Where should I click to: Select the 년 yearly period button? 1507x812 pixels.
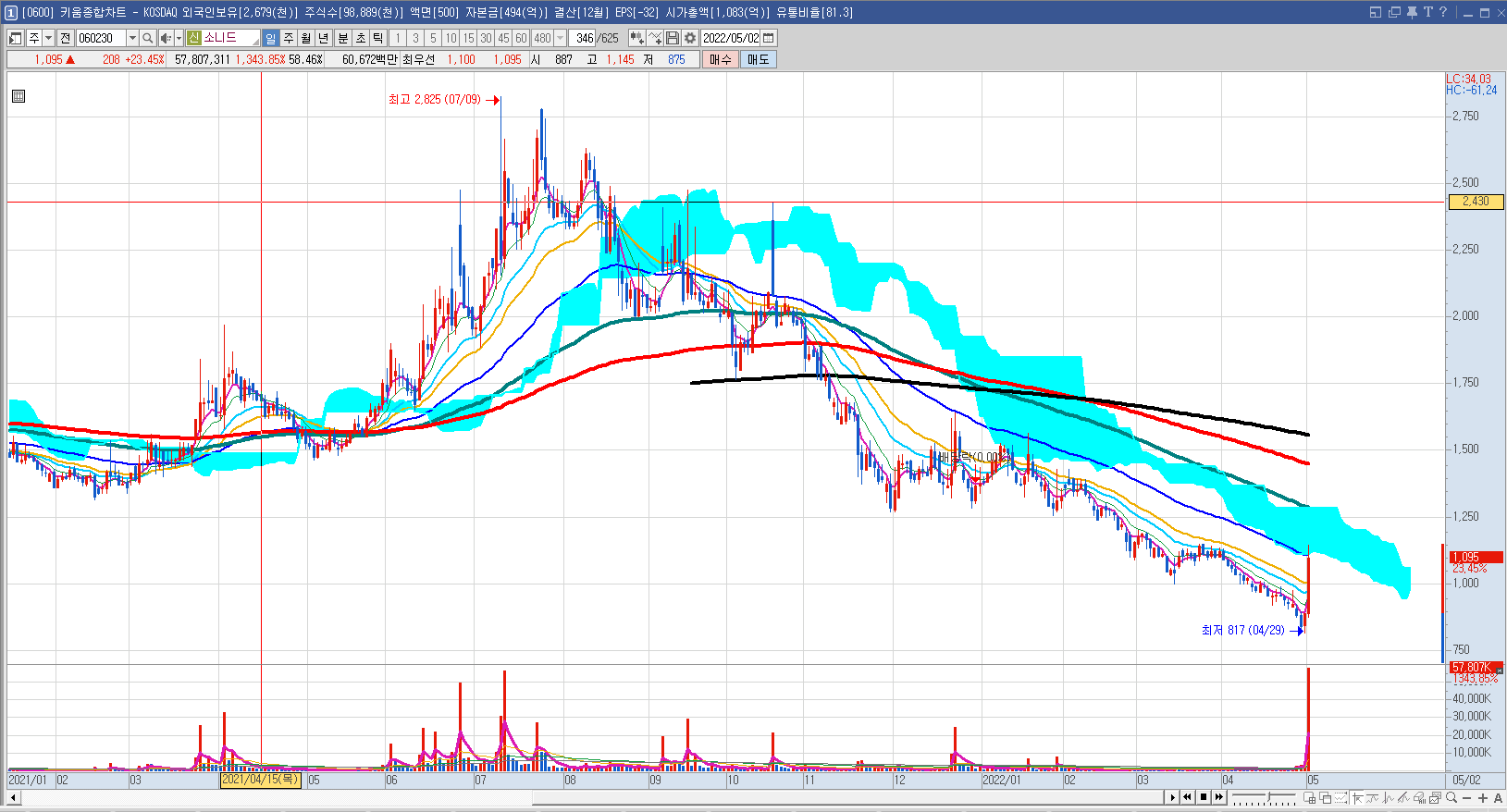click(324, 38)
